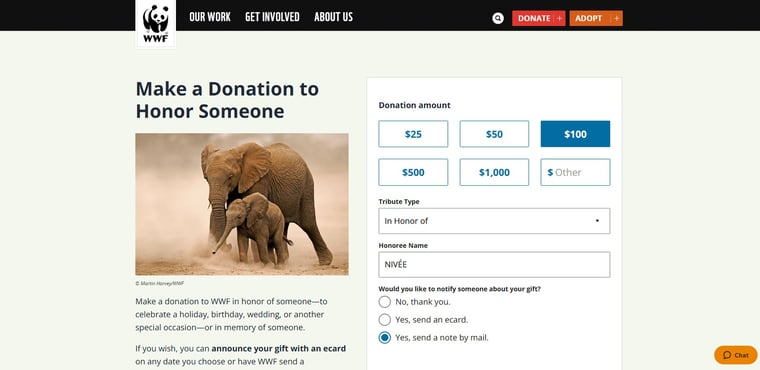Choose the $25 donation amount
This screenshot has width=760, height=370.
tap(413, 134)
